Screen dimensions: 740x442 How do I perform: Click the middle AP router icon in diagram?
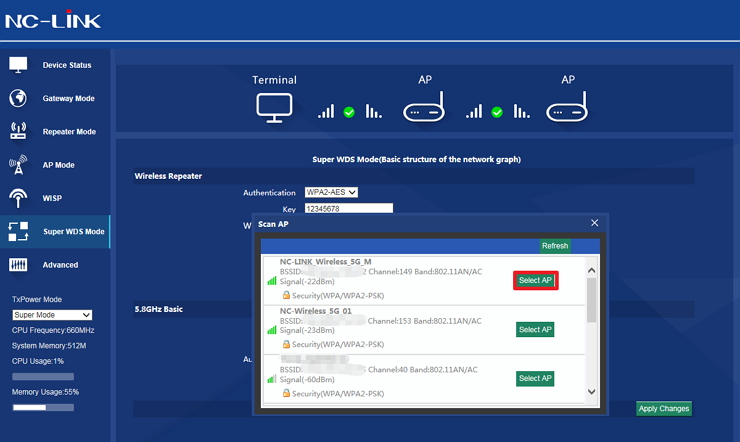point(424,108)
